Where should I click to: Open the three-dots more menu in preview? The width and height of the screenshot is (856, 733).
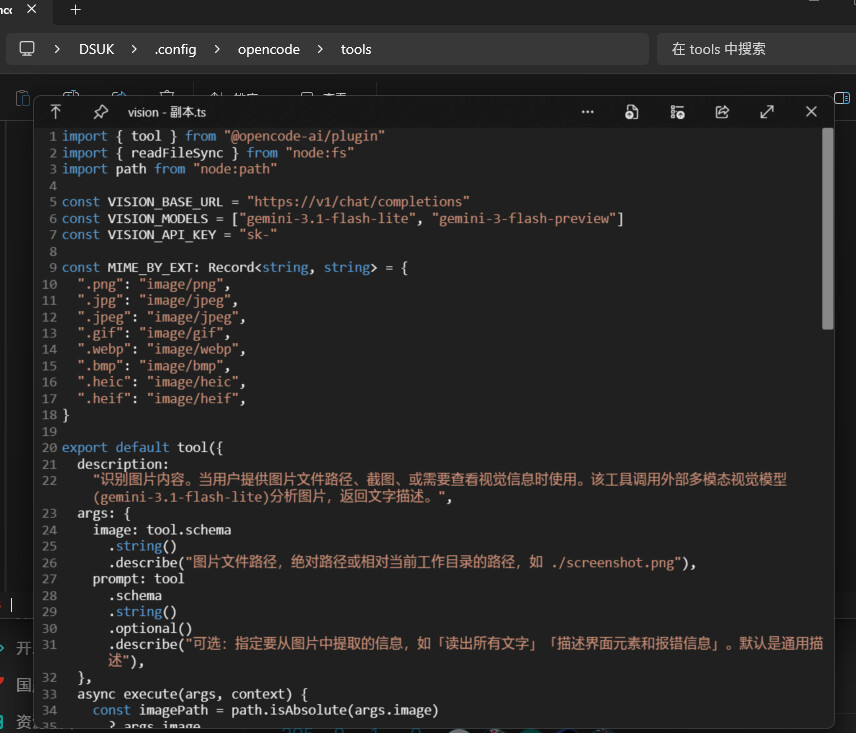[587, 112]
